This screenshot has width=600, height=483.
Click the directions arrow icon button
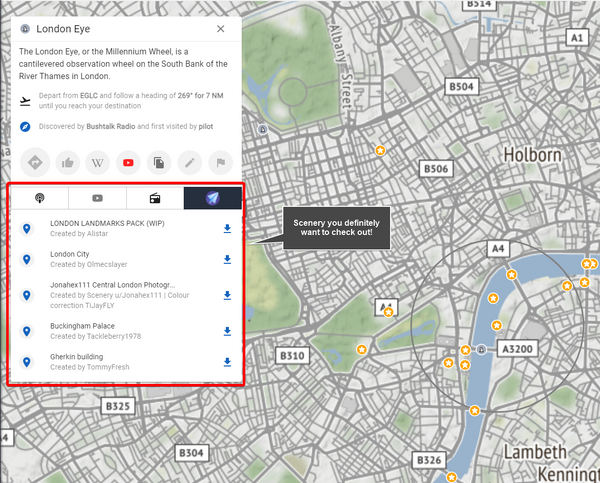(36, 162)
